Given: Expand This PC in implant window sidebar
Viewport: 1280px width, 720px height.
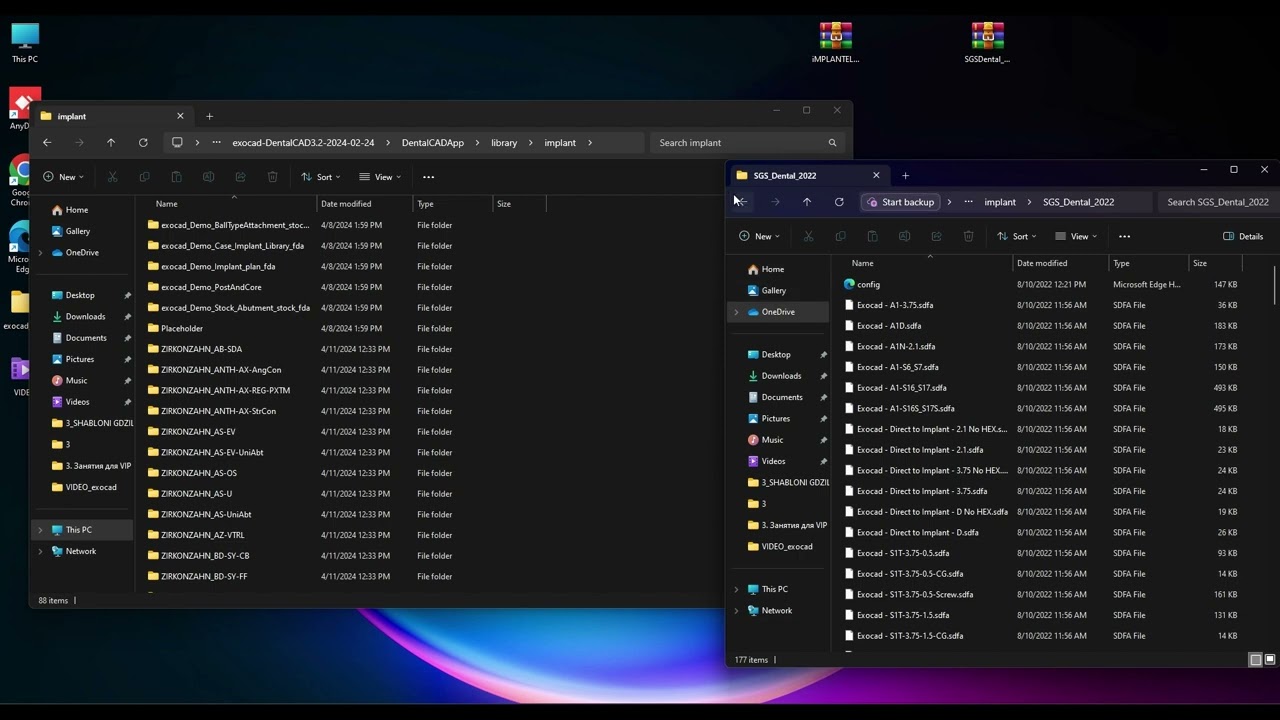Looking at the screenshot, I should (x=40, y=530).
